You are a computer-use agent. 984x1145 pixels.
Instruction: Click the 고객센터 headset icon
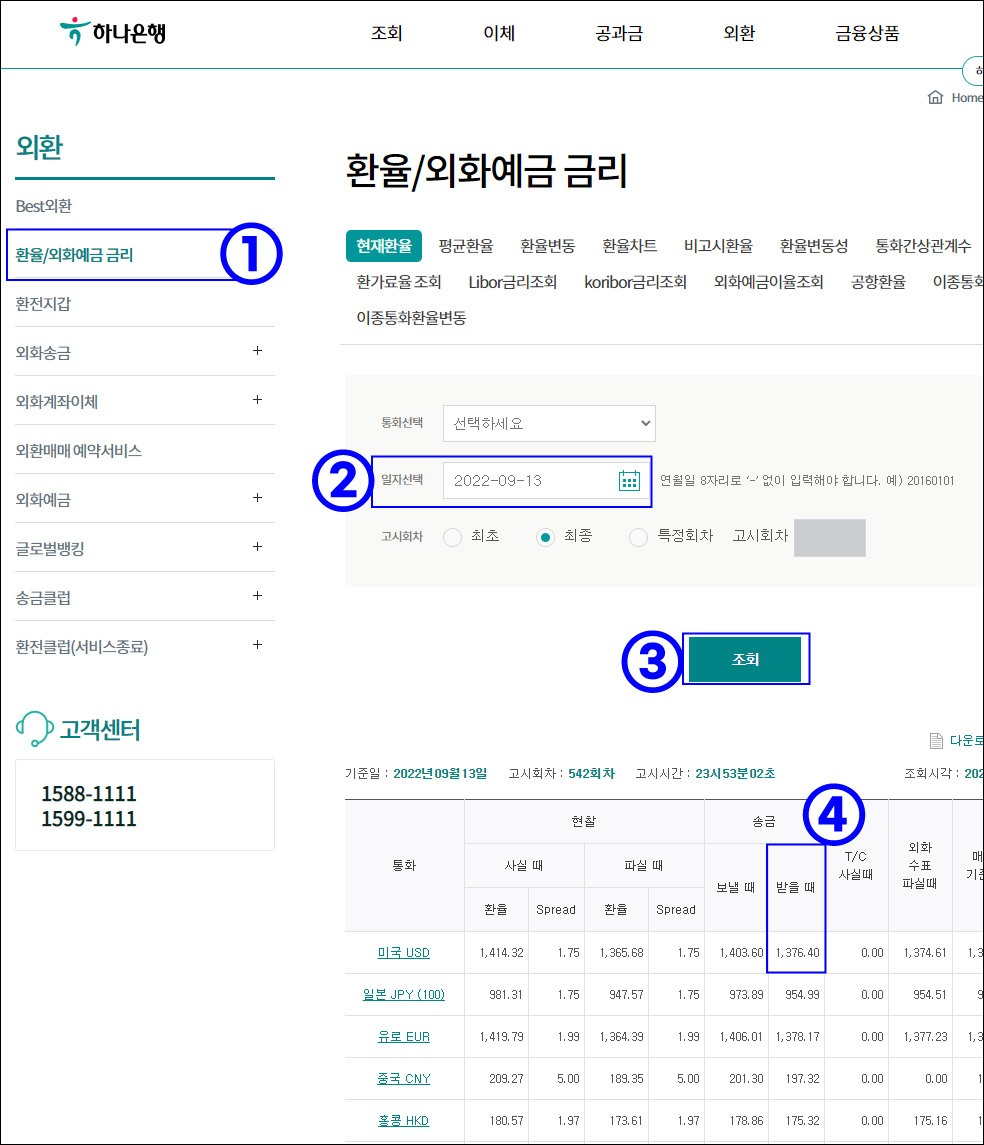(33, 726)
